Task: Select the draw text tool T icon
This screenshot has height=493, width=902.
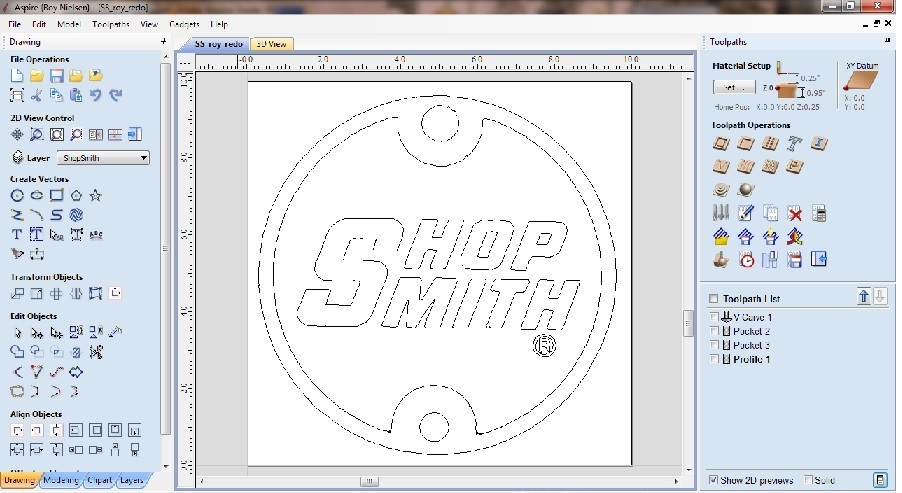Action: tap(17, 234)
